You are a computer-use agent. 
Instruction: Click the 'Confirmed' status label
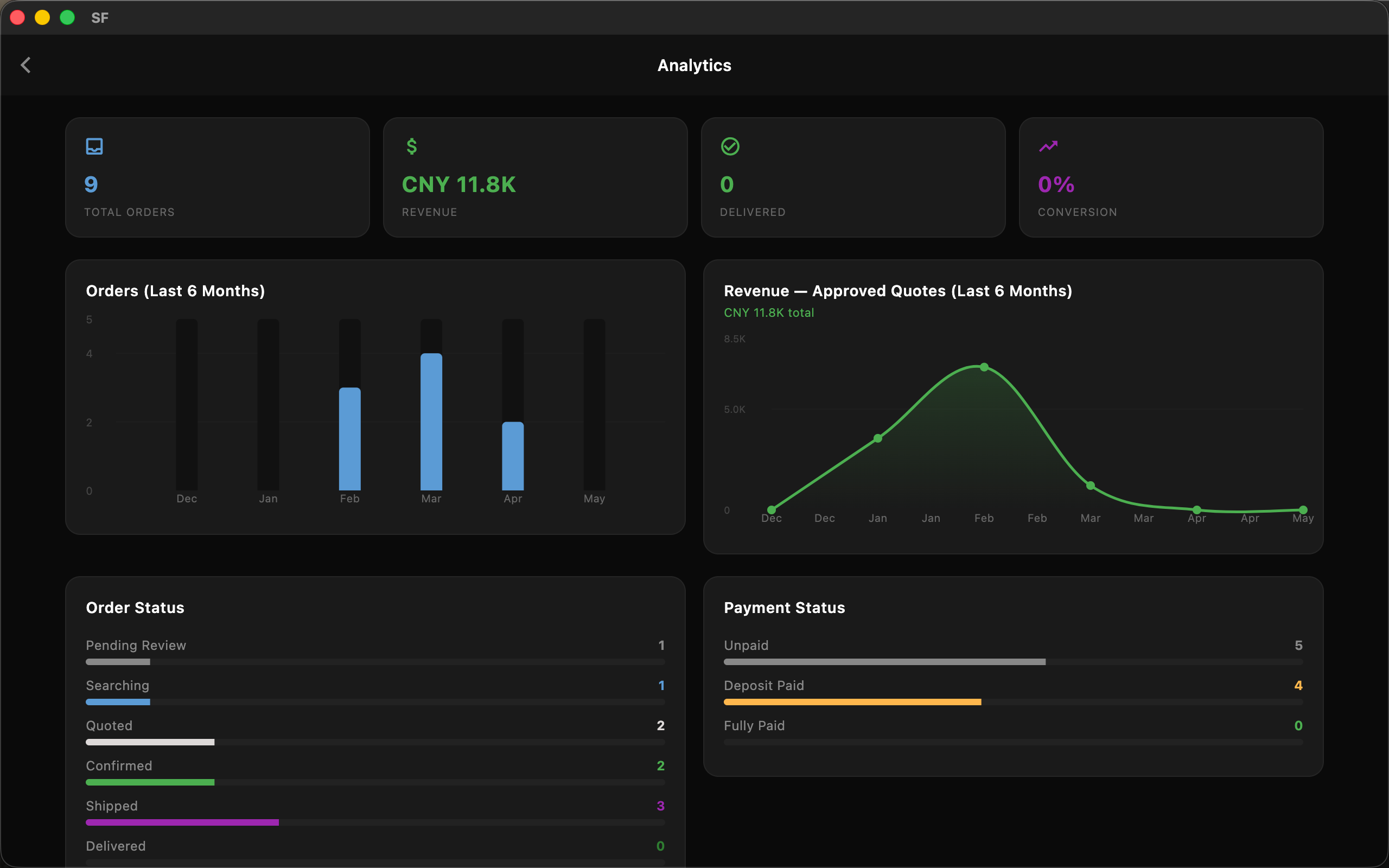(x=119, y=766)
